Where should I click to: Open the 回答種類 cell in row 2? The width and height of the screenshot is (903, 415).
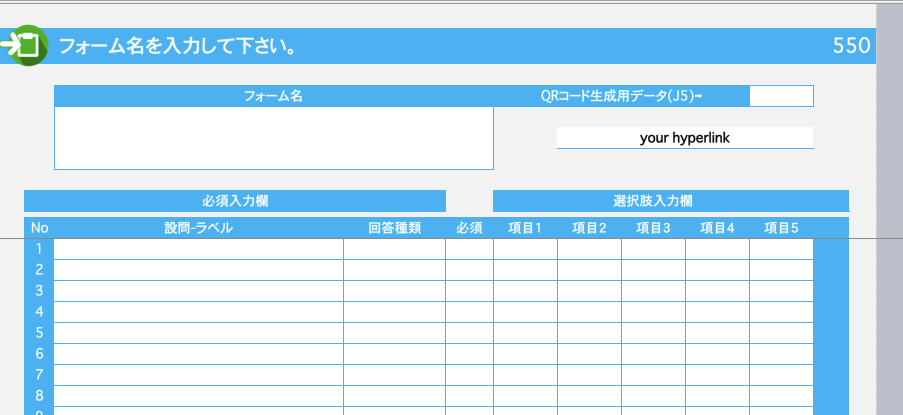coord(394,270)
